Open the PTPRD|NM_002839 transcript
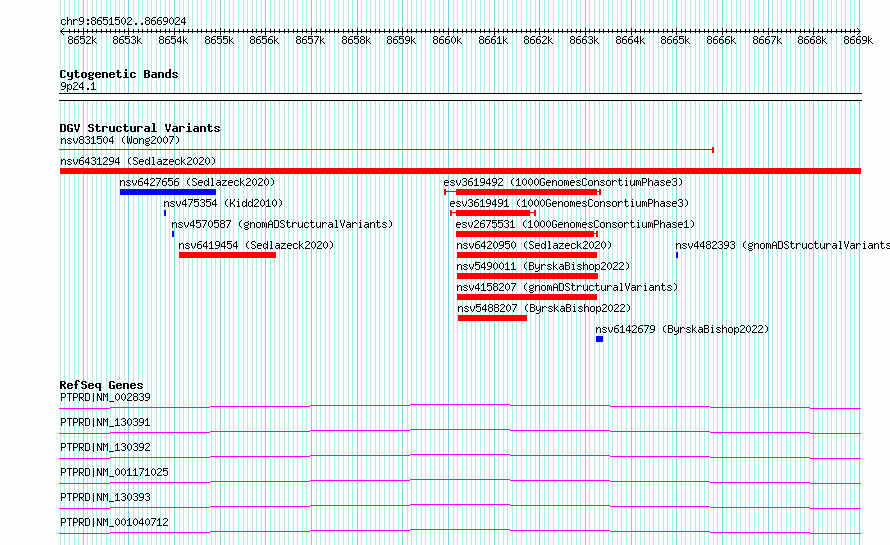Image resolution: width=890 pixels, height=545 pixels. [105, 397]
